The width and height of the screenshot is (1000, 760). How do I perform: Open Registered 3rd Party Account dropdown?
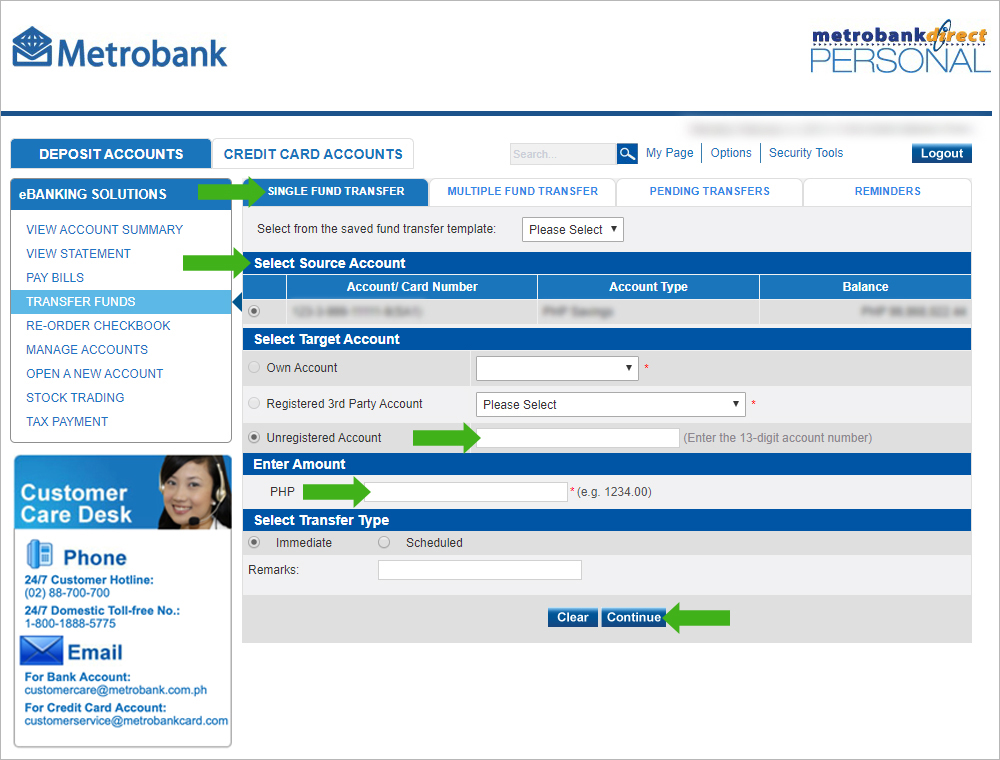[611, 404]
